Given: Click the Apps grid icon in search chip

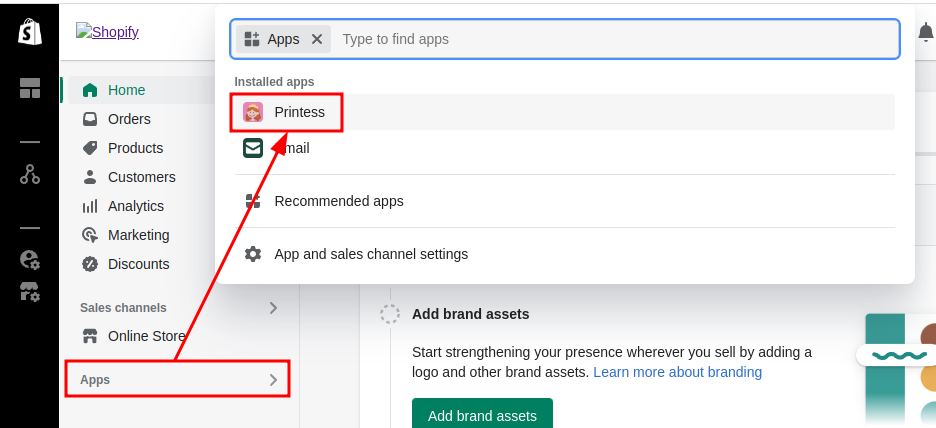Looking at the screenshot, I should (x=252, y=39).
